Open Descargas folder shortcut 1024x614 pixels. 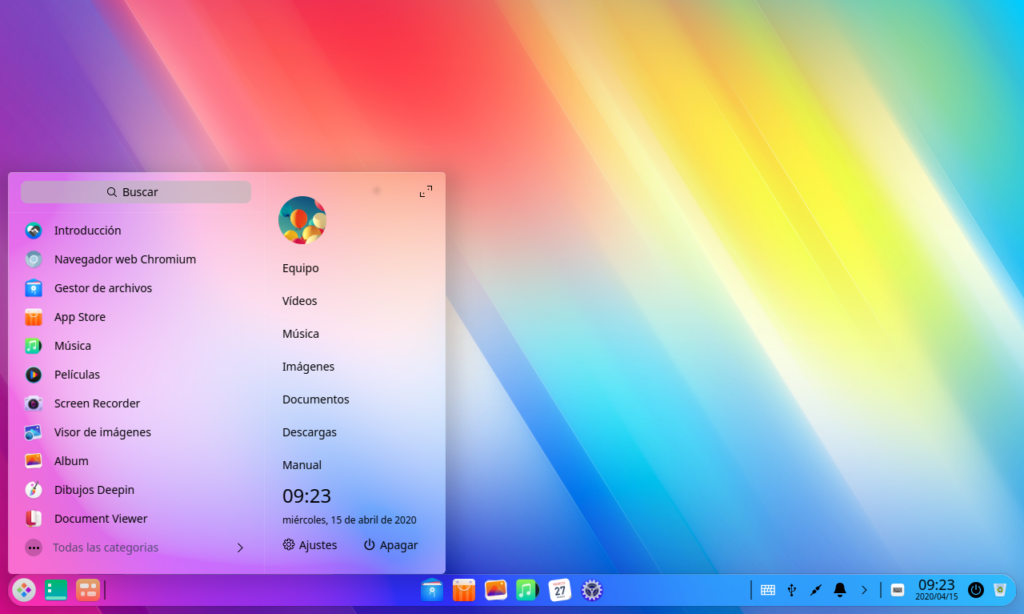[x=310, y=432]
